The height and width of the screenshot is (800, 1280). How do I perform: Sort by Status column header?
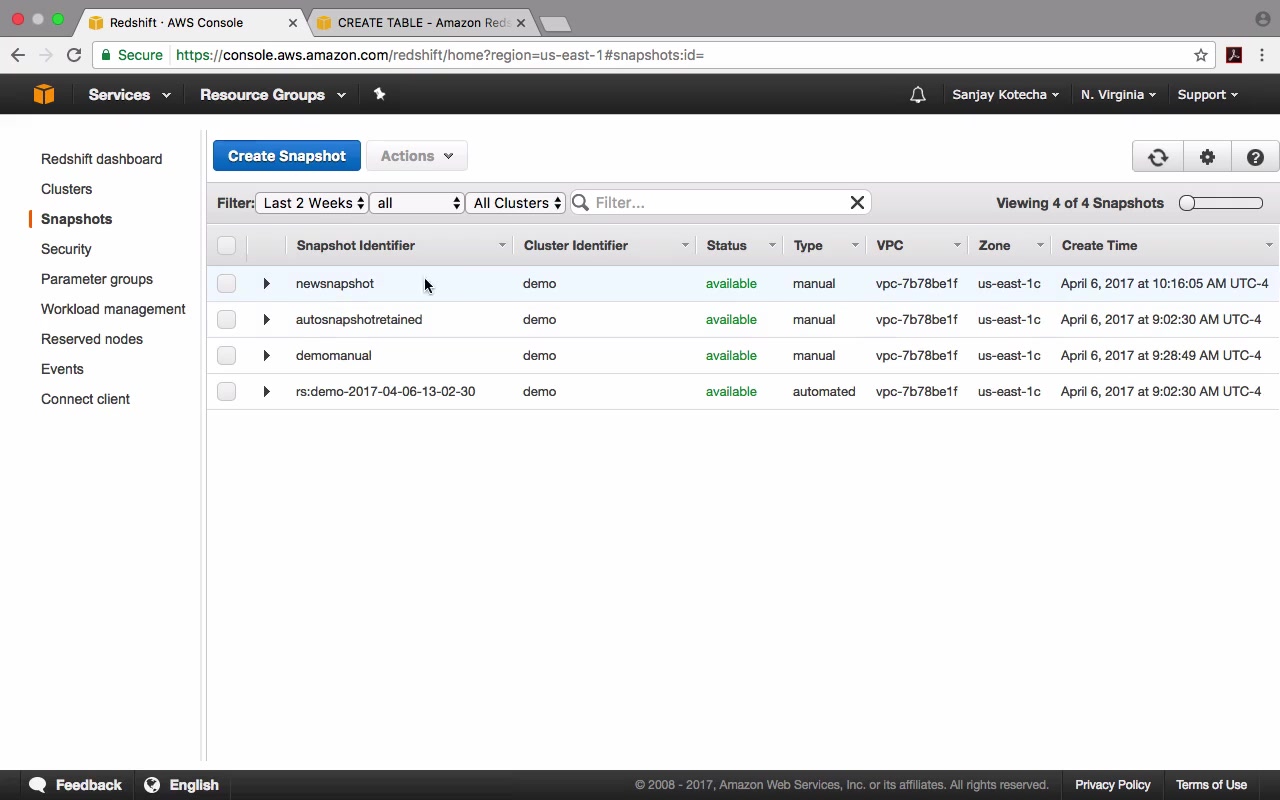(740, 246)
